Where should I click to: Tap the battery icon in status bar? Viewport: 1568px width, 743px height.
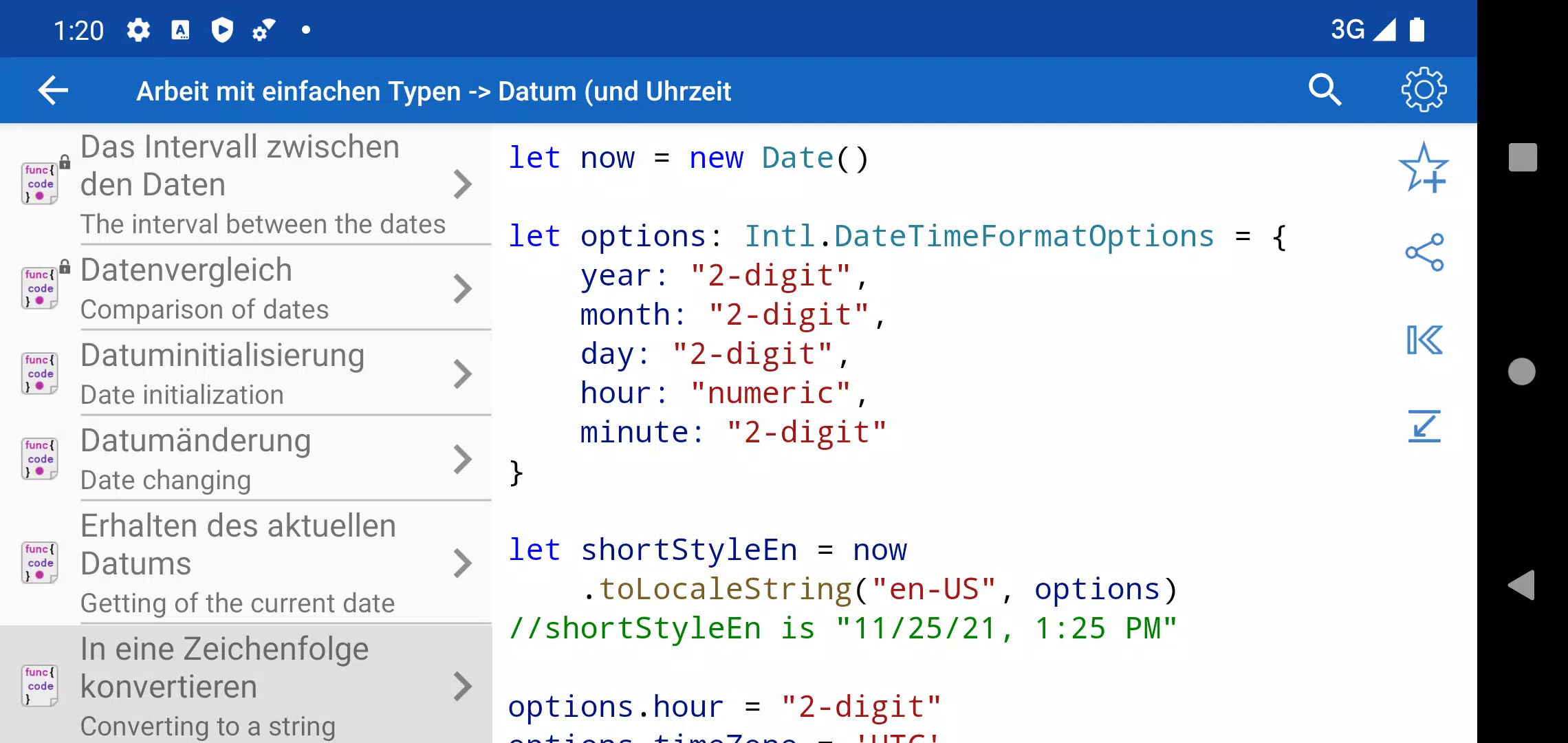[1417, 30]
